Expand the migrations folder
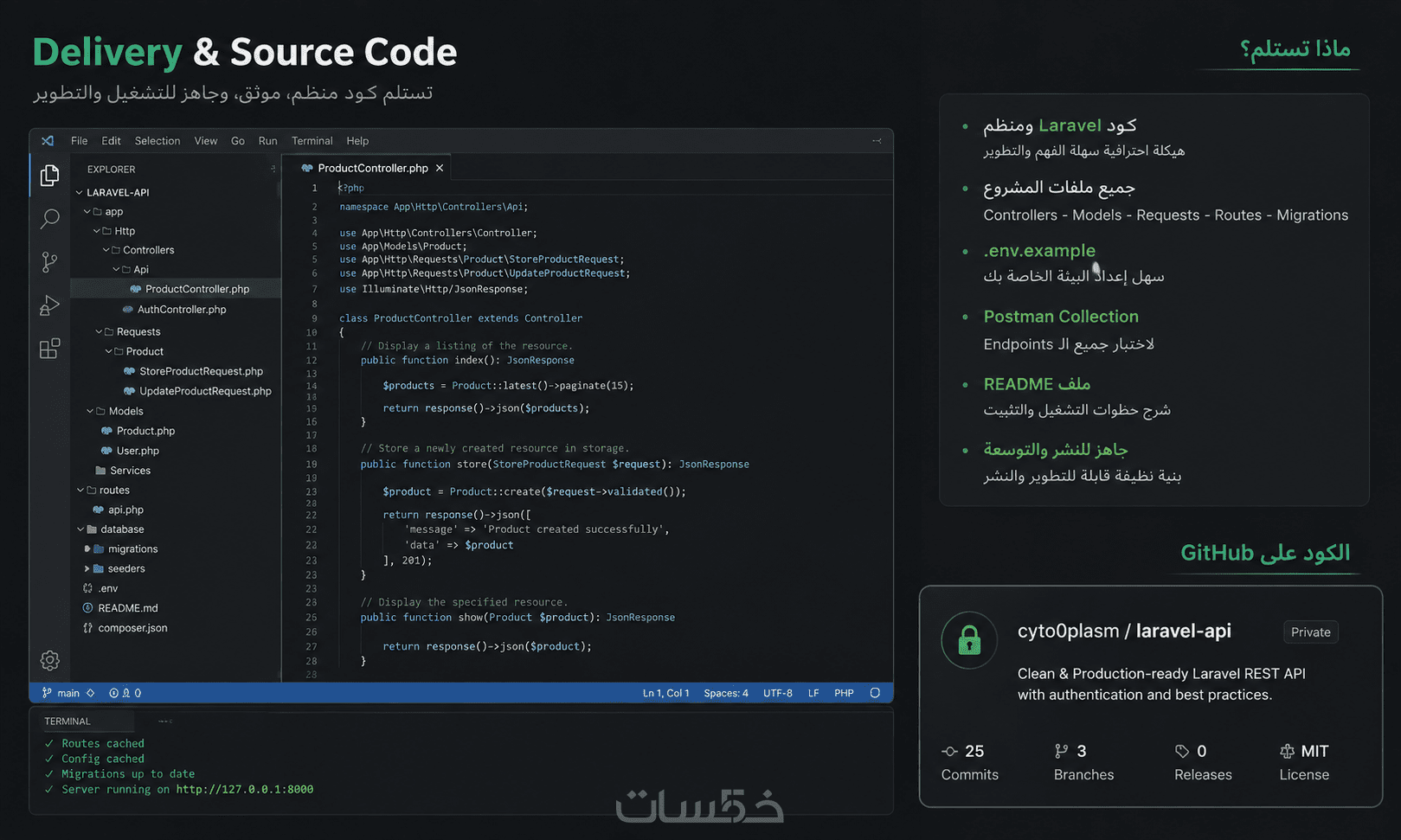 coord(87,548)
